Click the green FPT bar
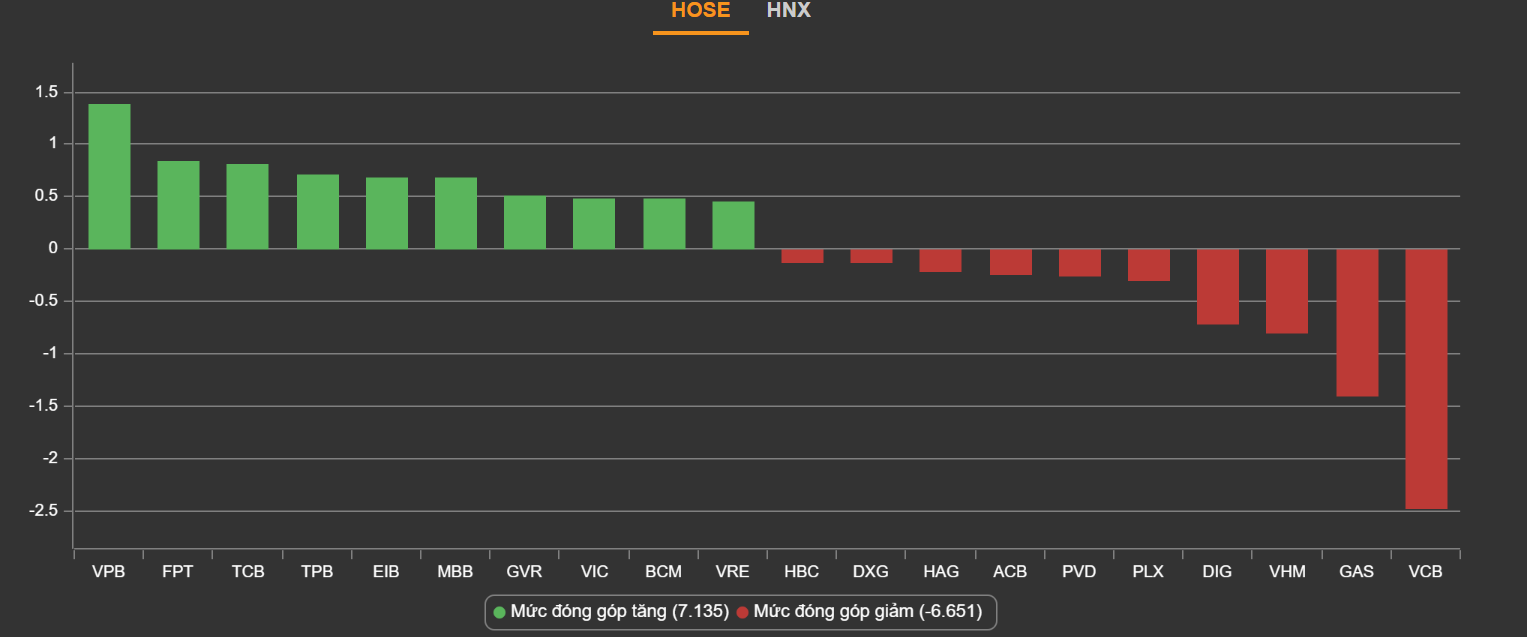The width and height of the screenshot is (1527, 637). [x=178, y=205]
